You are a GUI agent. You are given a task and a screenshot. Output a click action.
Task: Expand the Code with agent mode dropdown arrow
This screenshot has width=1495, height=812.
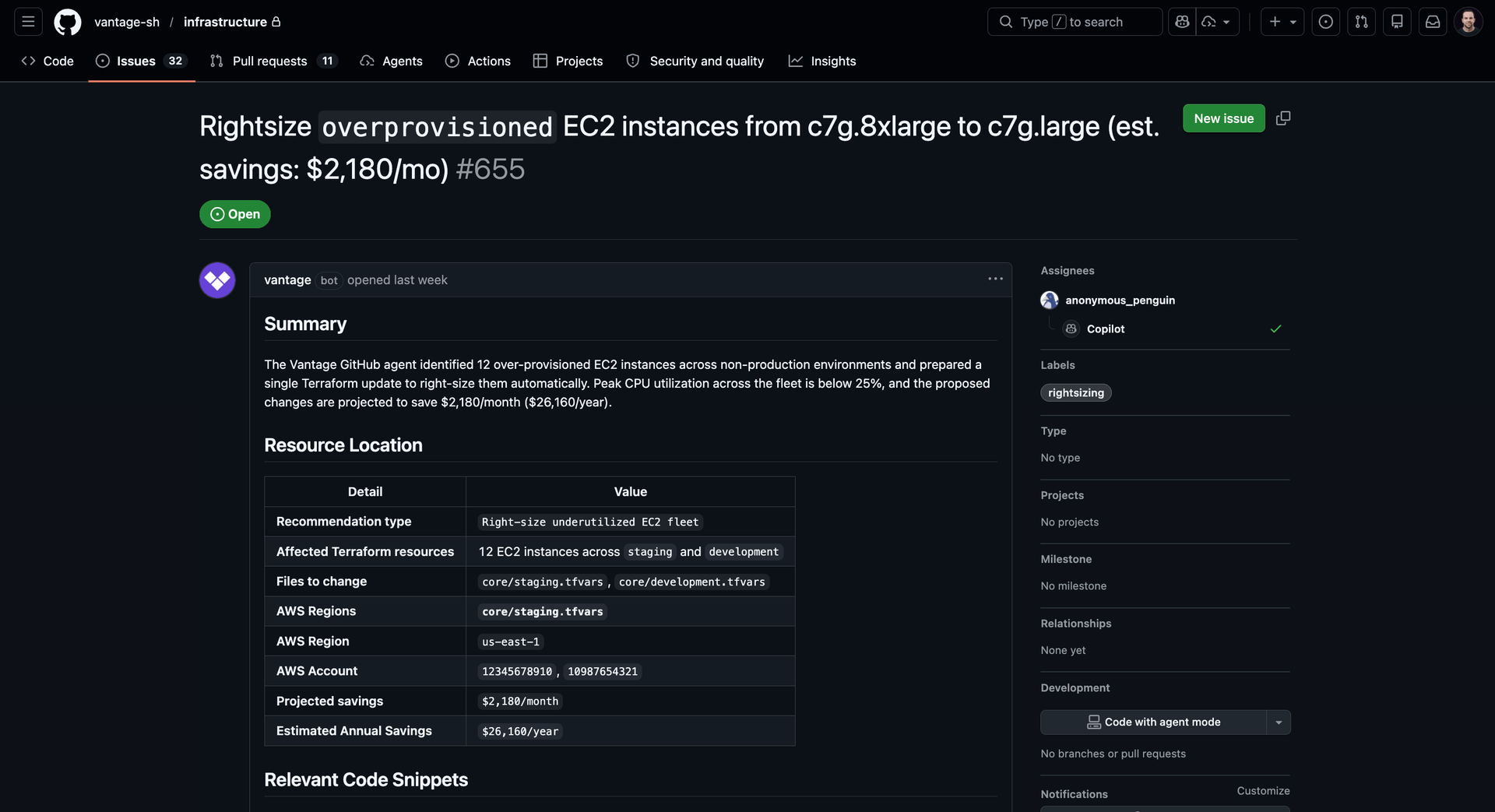click(1277, 722)
